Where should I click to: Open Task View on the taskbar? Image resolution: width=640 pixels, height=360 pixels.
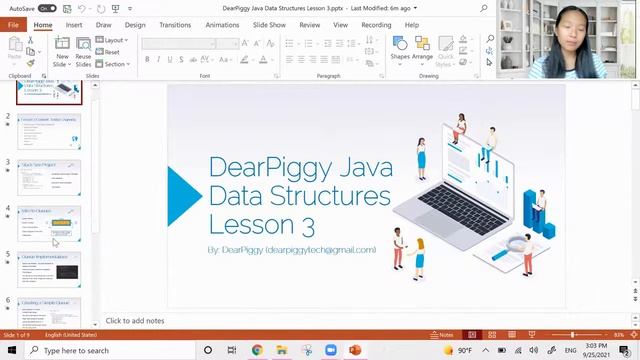(232, 350)
